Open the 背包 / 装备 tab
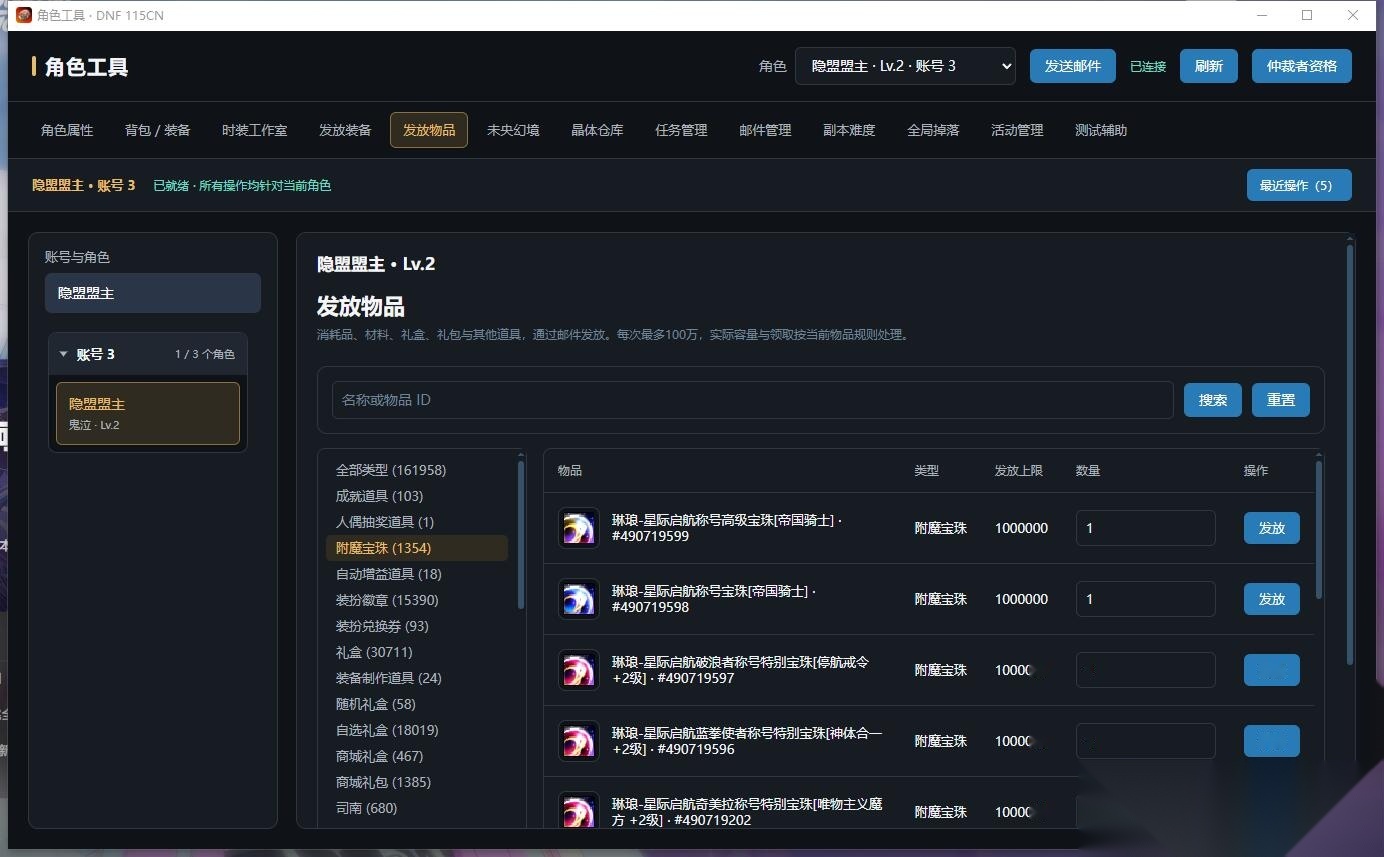 (158, 130)
